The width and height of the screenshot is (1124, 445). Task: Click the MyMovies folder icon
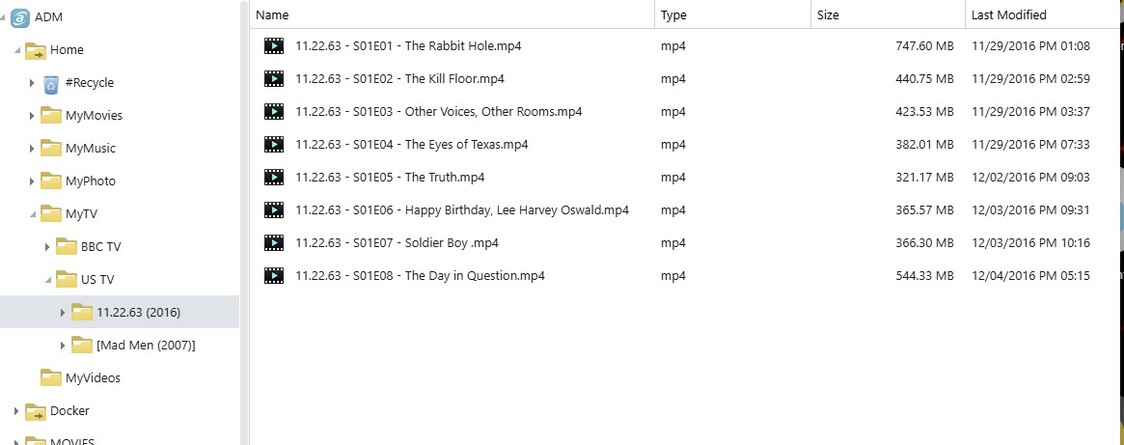click(x=51, y=115)
